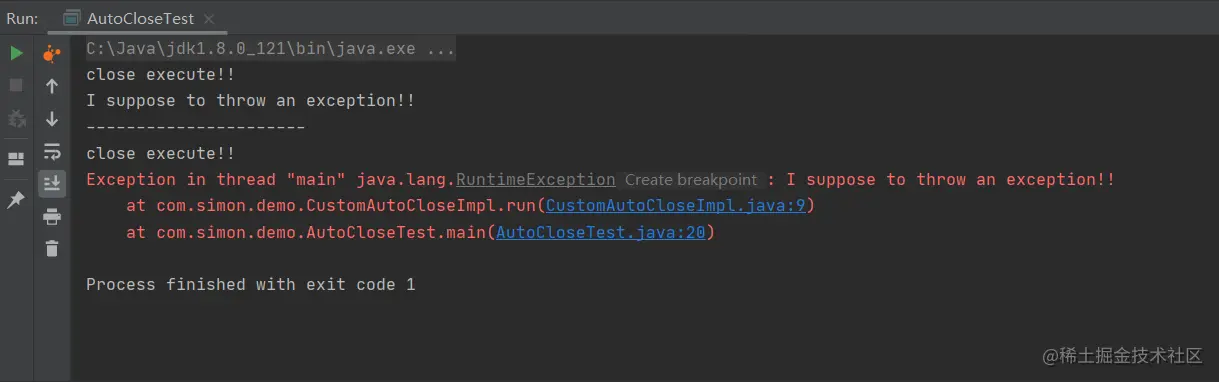
Task: Click the white "I suppose to throw" line
Action: pyautogui.click(x=250, y=100)
